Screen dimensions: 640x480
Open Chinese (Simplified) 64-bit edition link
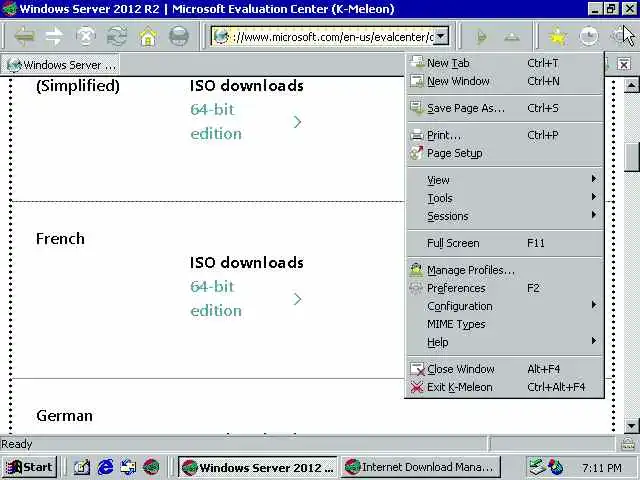tap(216, 122)
